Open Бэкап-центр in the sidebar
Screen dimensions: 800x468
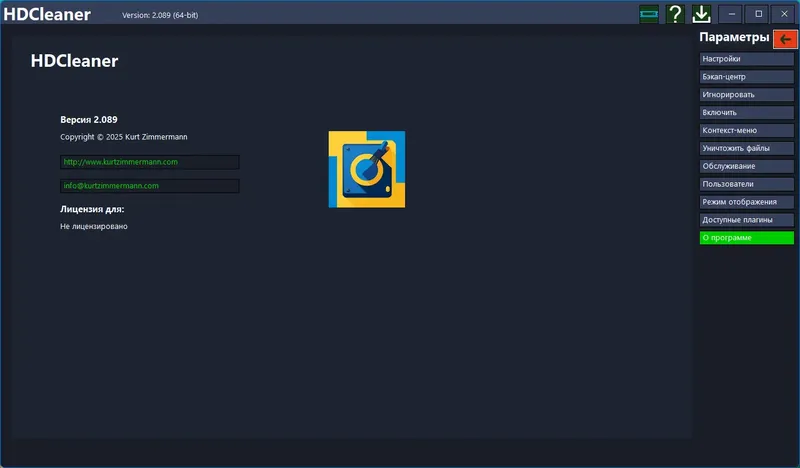pyautogui.click(x=746, y=77)
